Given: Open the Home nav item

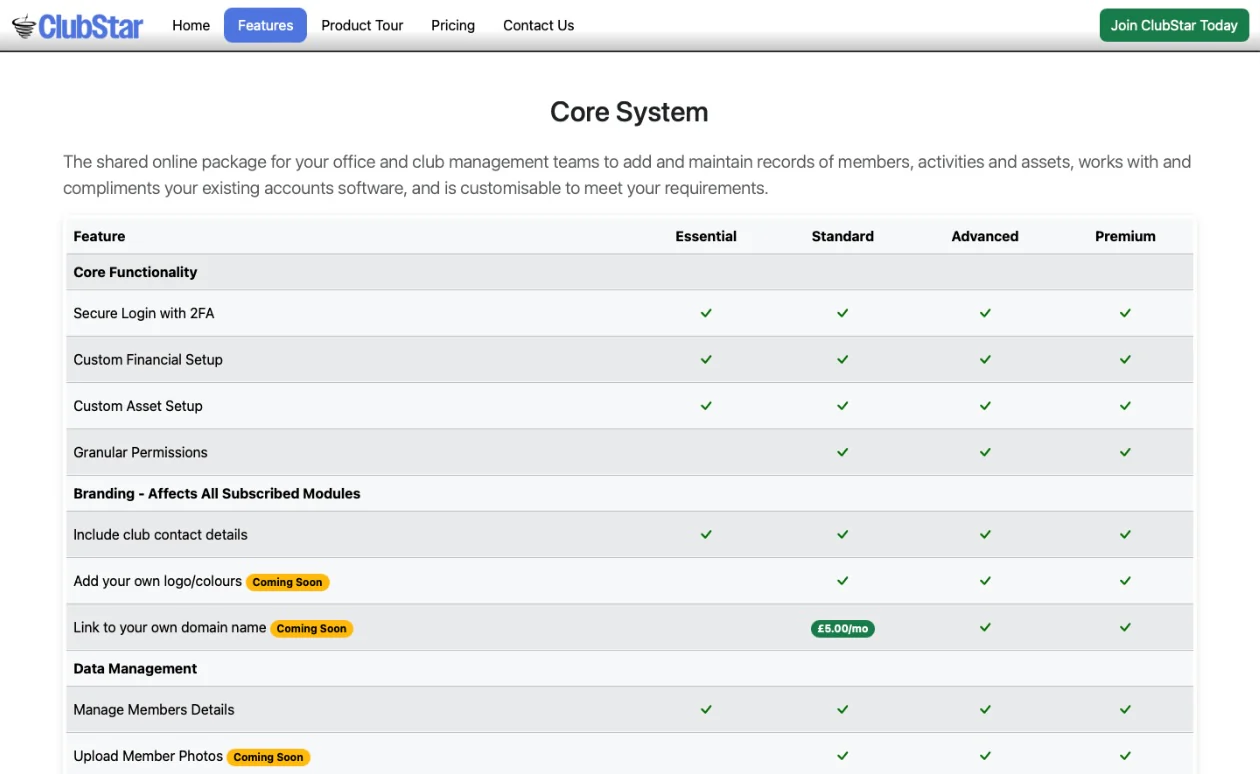Looking at the screenshot, I should (x=191, y=25).
